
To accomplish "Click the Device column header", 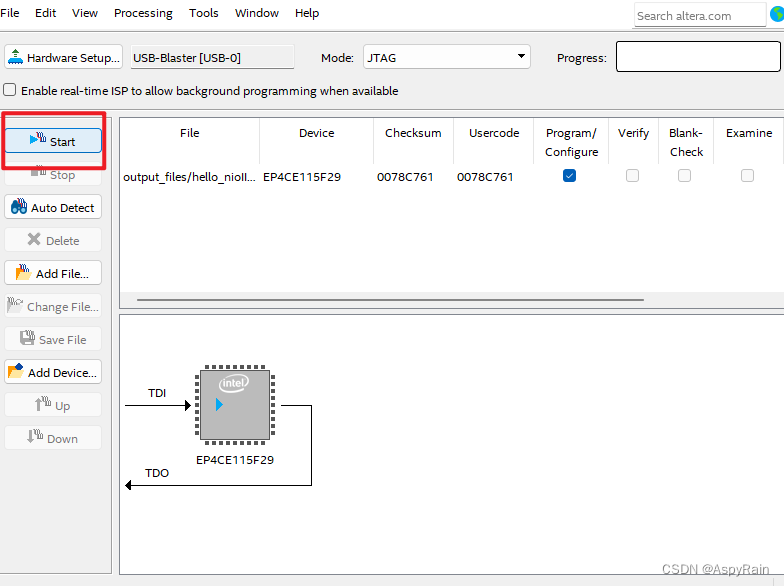I will click(316, 142).
